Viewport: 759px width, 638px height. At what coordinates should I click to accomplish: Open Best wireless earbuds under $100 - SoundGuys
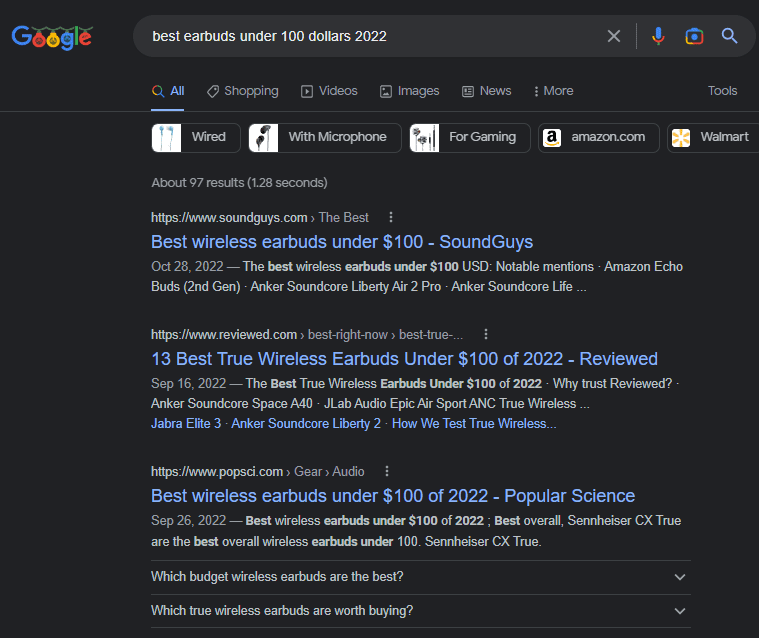(342, 242)
